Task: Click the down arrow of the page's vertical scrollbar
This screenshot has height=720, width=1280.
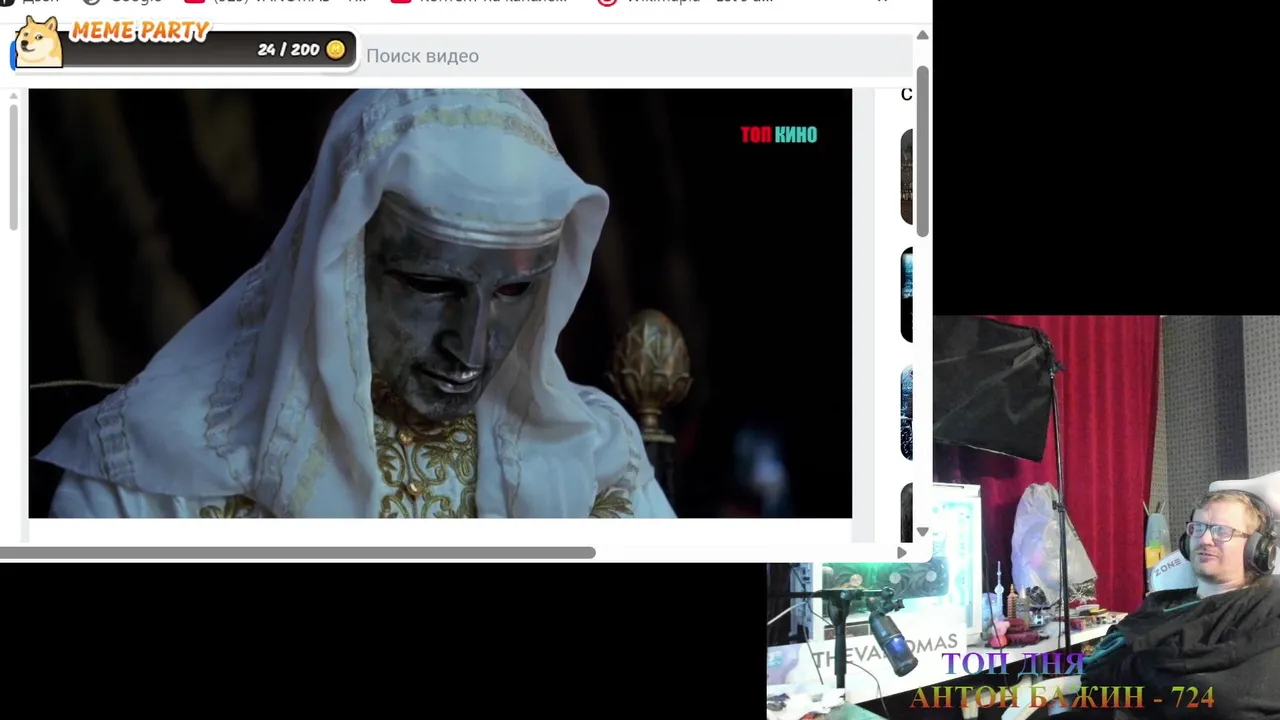Action: coord(922,531)
